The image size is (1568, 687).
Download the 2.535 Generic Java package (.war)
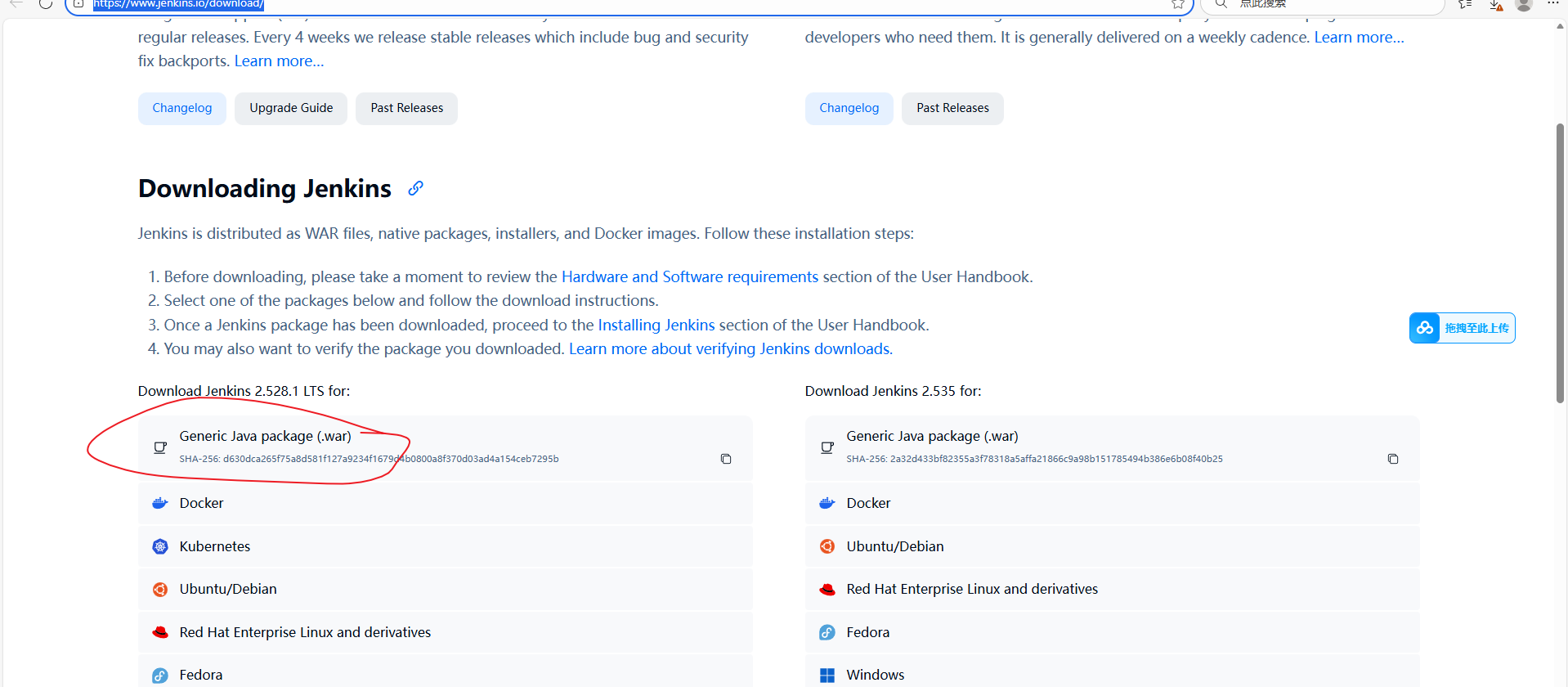[1112, 447]
